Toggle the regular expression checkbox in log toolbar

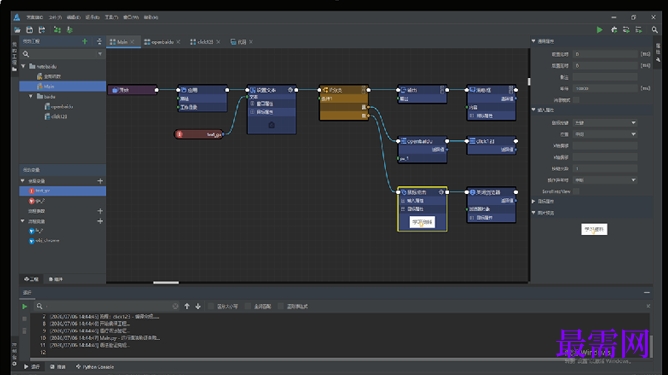click(x=280, y=306)
